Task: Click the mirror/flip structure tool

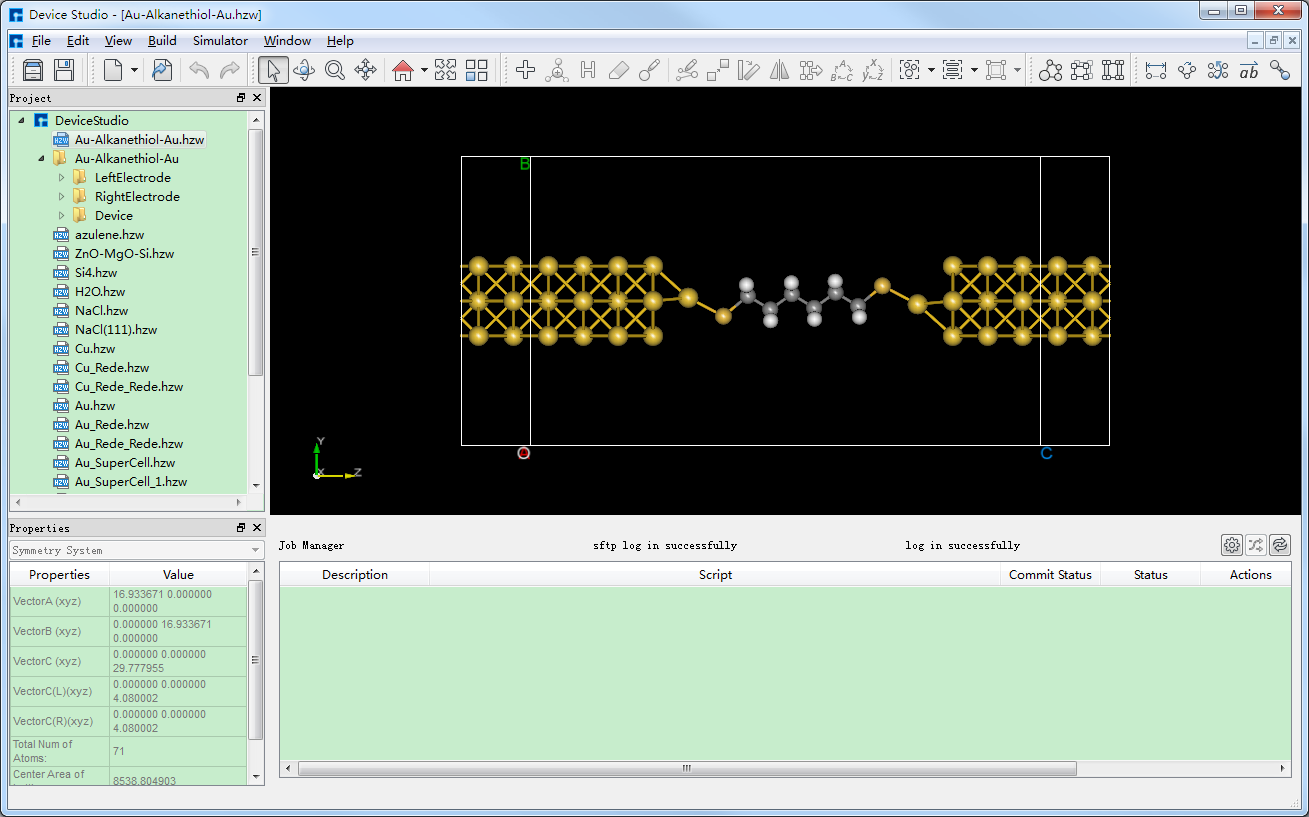Action: pos(779,70)
